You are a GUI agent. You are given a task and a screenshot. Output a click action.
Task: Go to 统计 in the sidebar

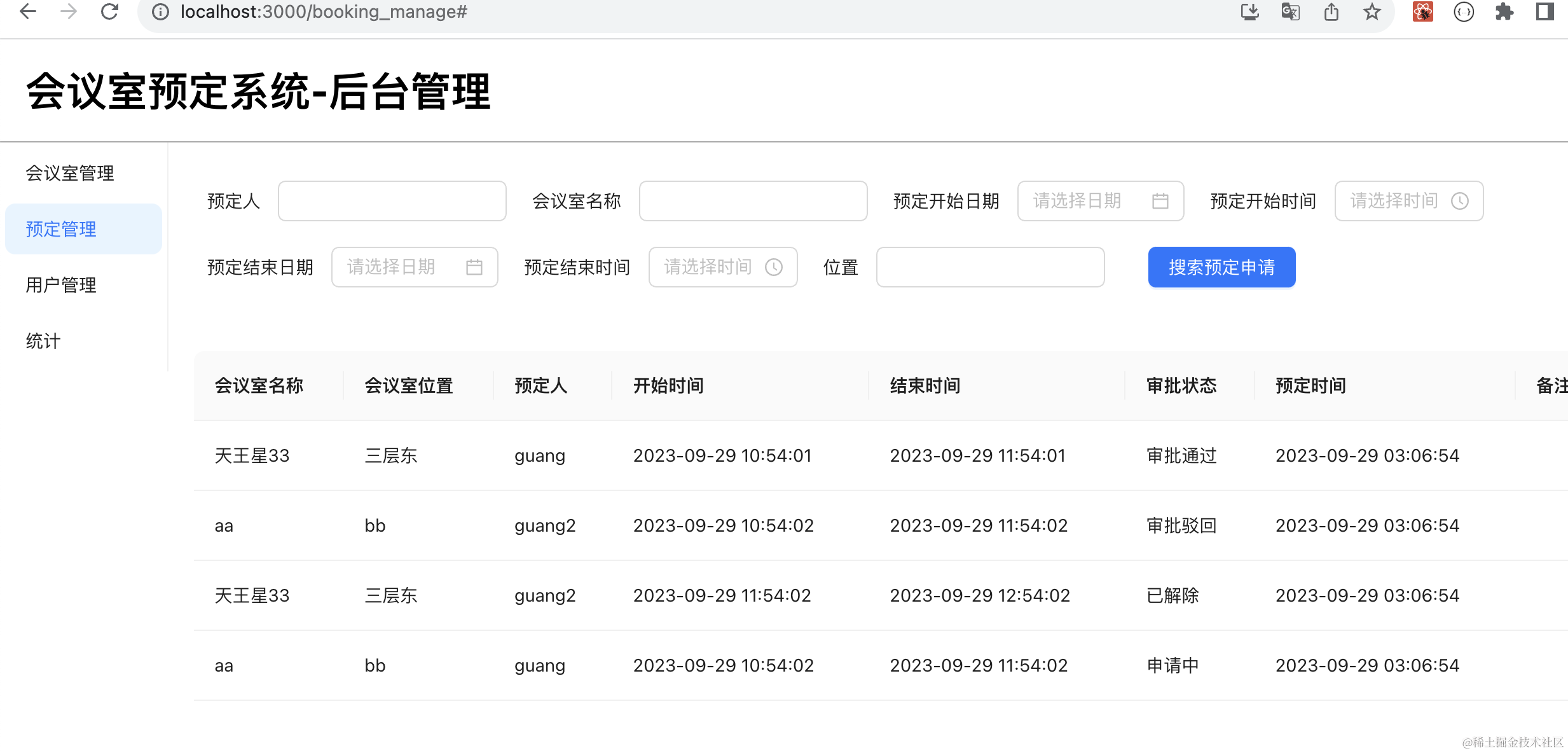[x=43, y=341]
